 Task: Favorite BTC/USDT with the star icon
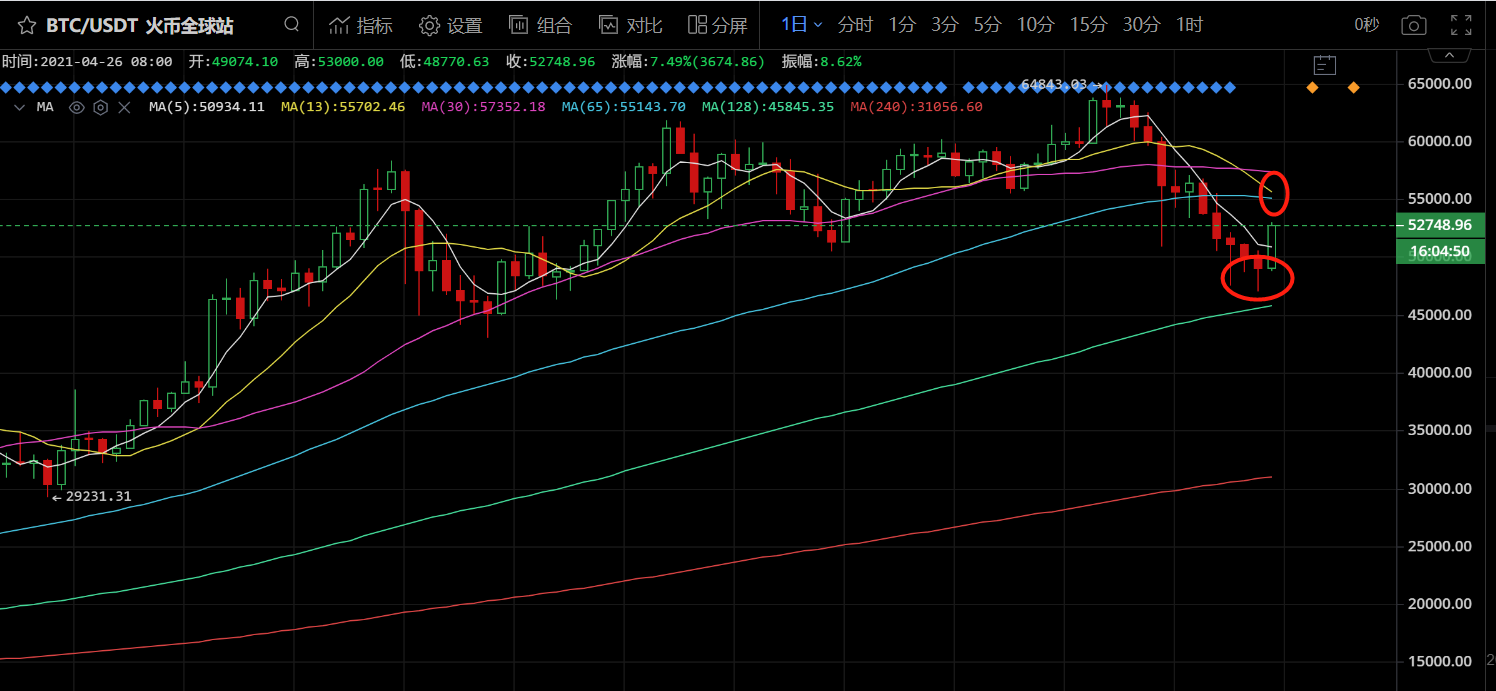click(27, 25)
